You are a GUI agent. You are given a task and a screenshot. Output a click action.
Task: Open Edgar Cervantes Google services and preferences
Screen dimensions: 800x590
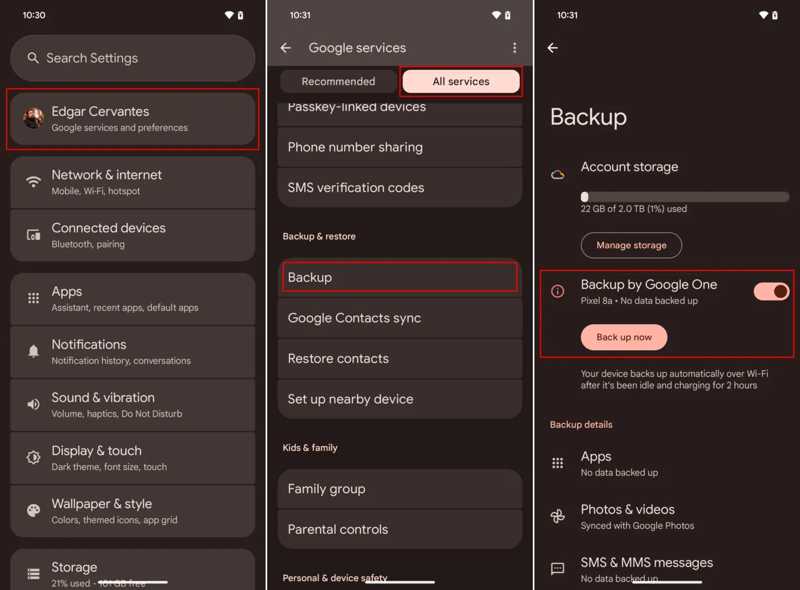(x=133, y=119)
